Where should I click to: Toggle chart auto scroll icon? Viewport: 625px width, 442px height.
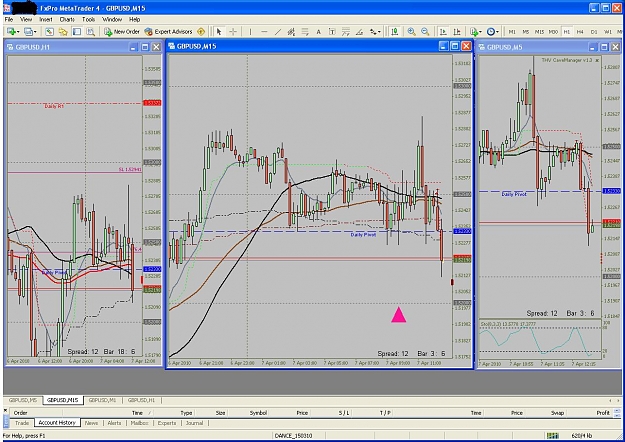(x=443, y=31)
